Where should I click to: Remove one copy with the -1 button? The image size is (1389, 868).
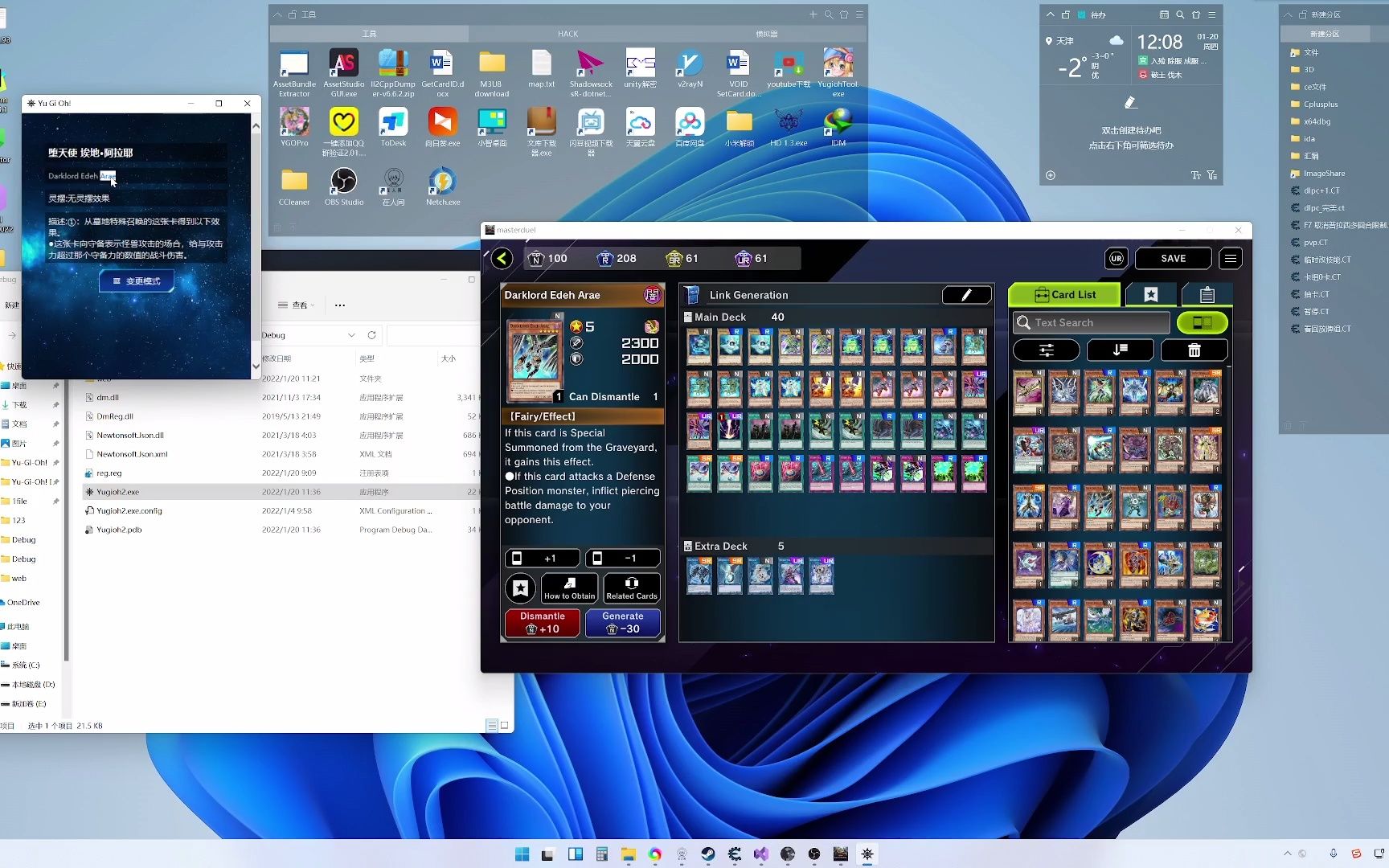point(623,558)
